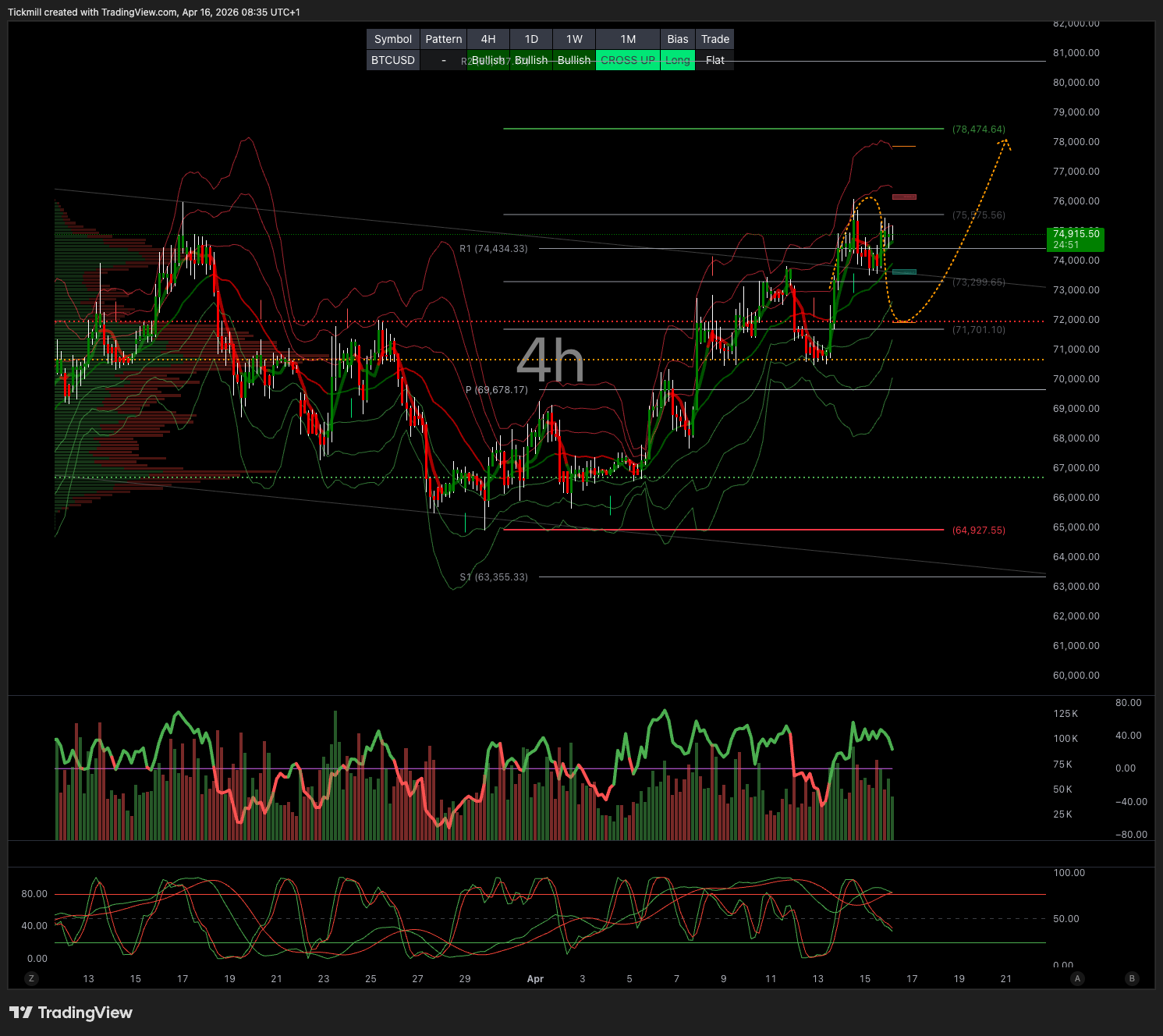Click the Trade column header
1163x1036 pixels.
coord(714,39)
